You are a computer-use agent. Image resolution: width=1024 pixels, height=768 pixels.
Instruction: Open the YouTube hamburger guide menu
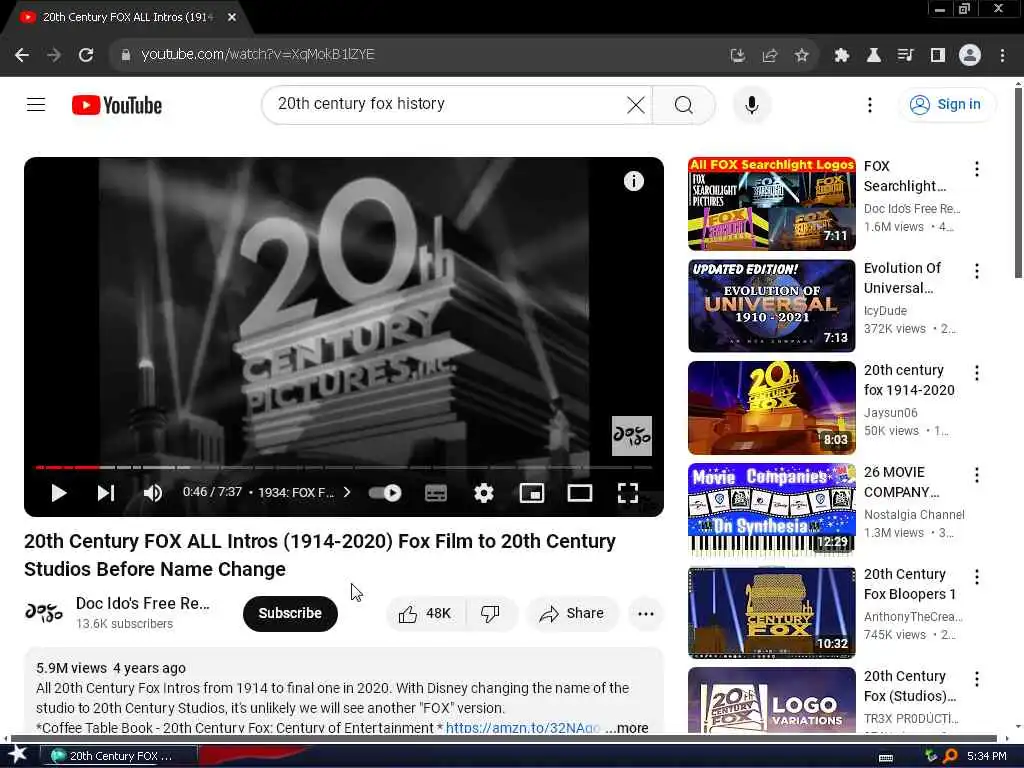point(36,104)
